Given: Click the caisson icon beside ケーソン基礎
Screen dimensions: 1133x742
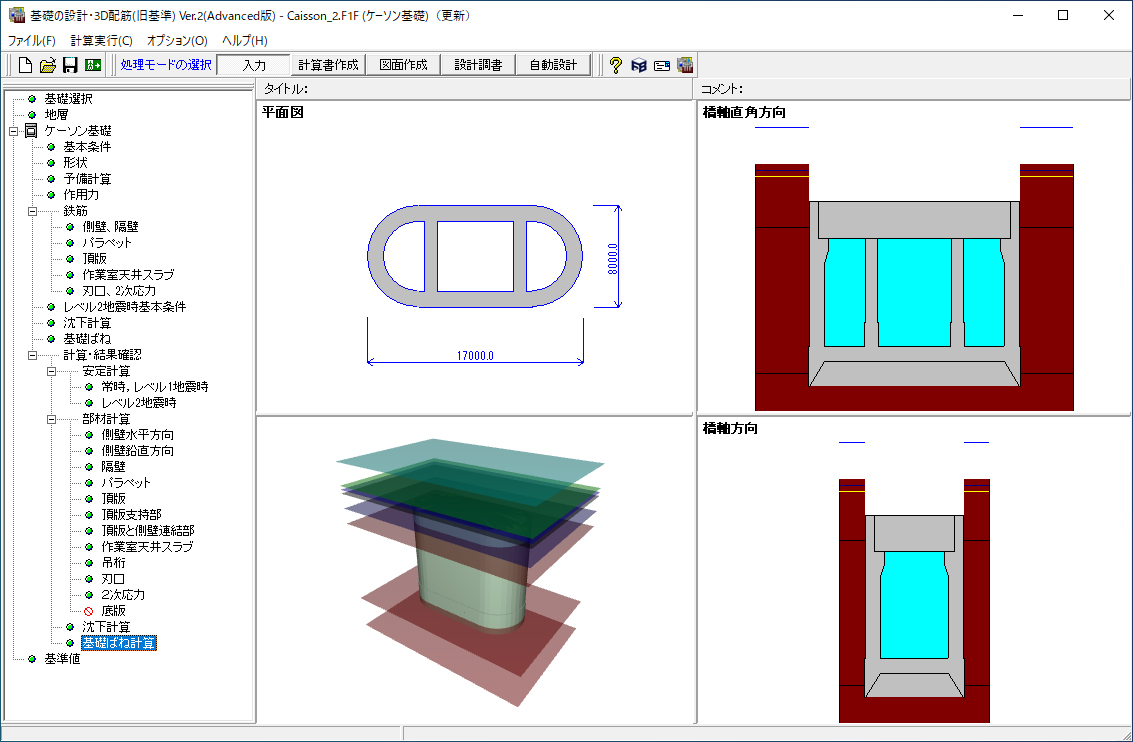Looking at the screenshot, I should click(x=31, y=131).
